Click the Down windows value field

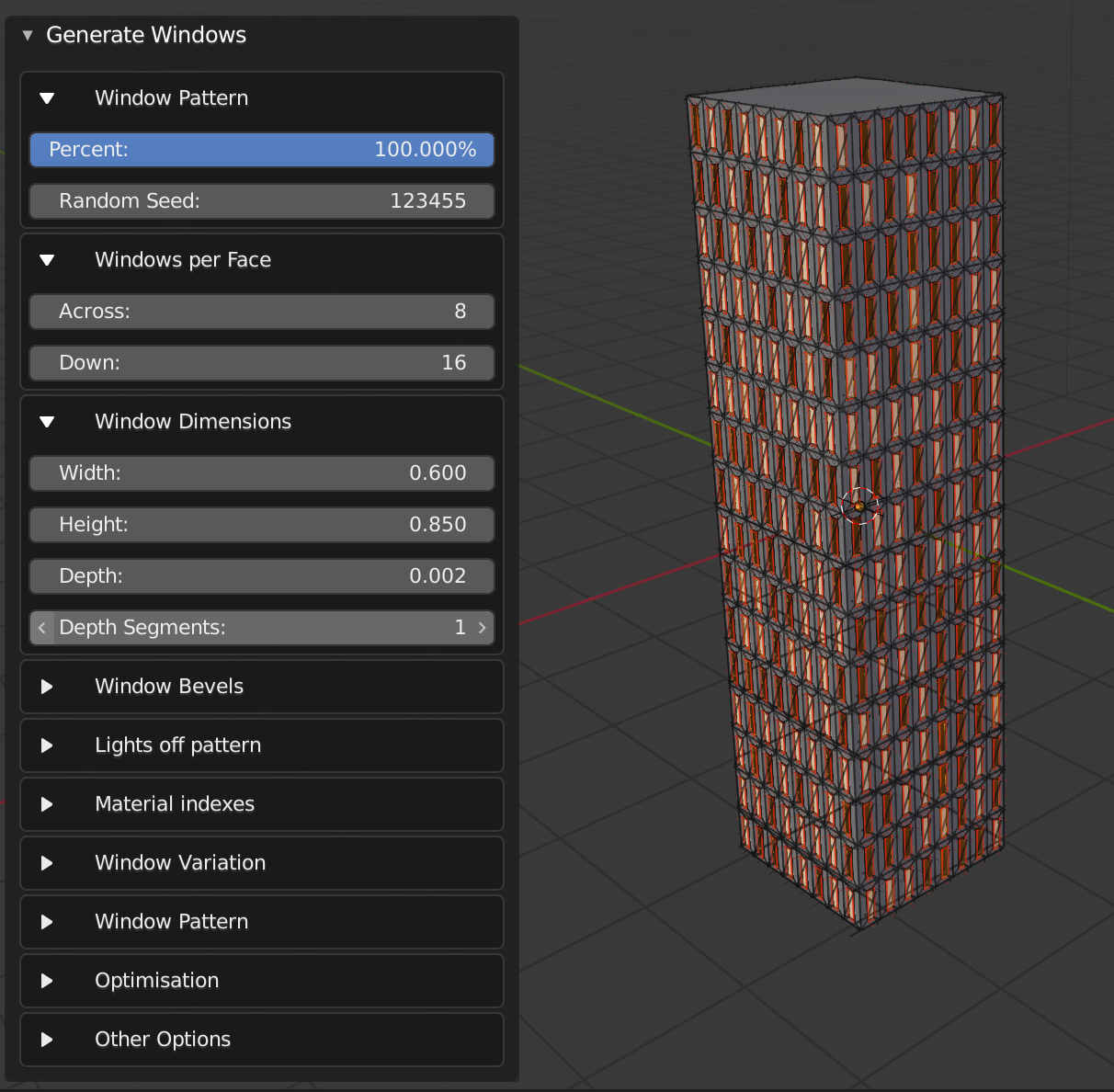262,362
